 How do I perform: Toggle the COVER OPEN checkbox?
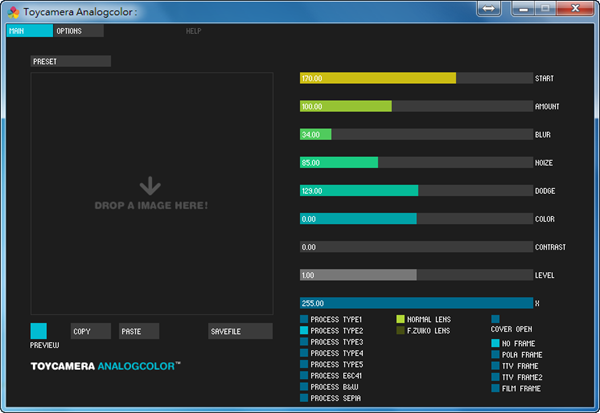pyautogui.click(x=496, y=319)
